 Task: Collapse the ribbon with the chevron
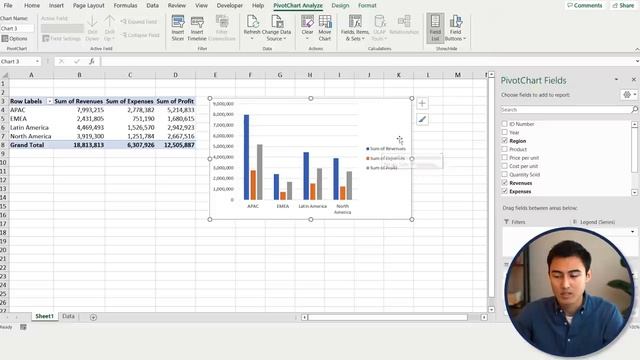(x=637, y=49)
